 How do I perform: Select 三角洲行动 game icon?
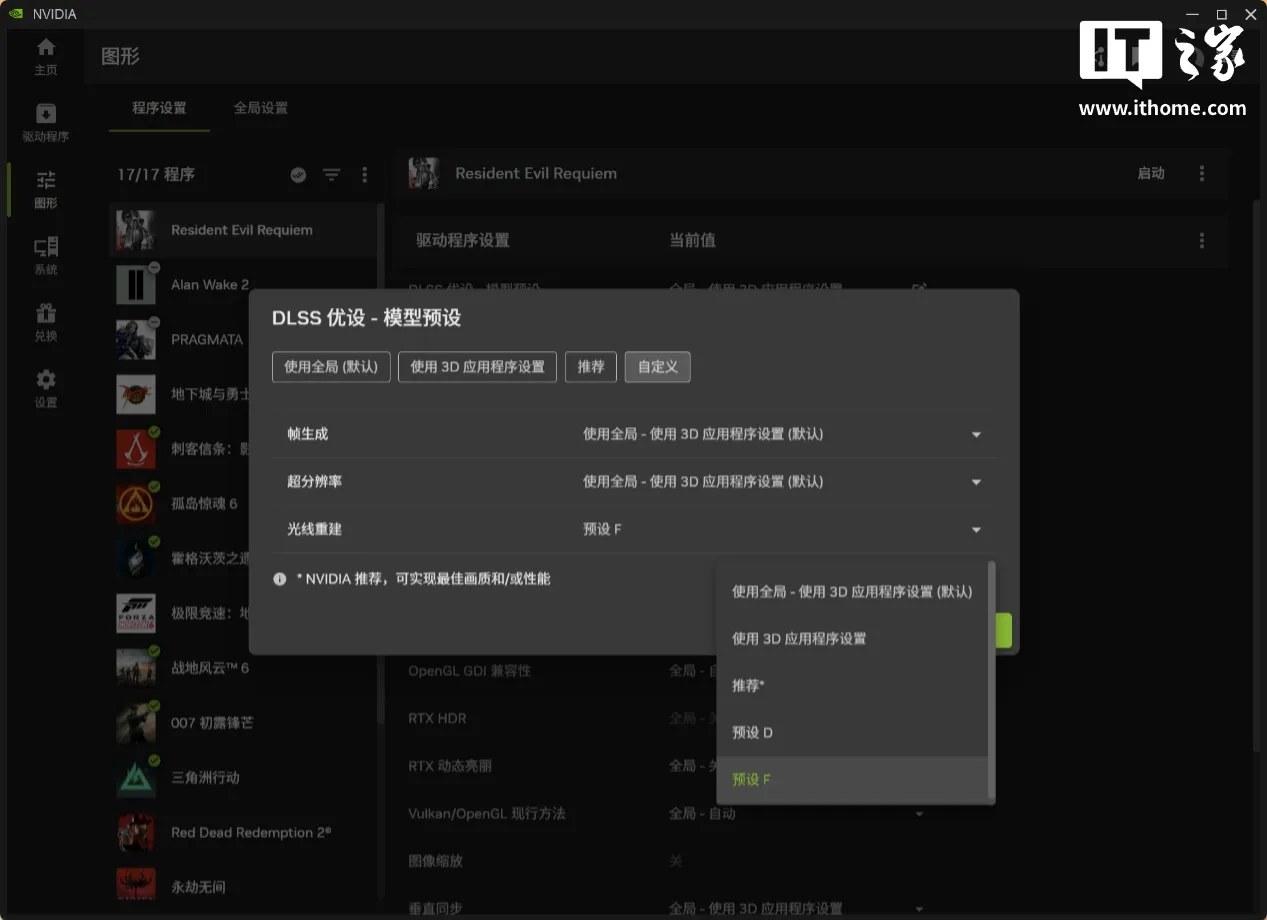pos(136,777)
